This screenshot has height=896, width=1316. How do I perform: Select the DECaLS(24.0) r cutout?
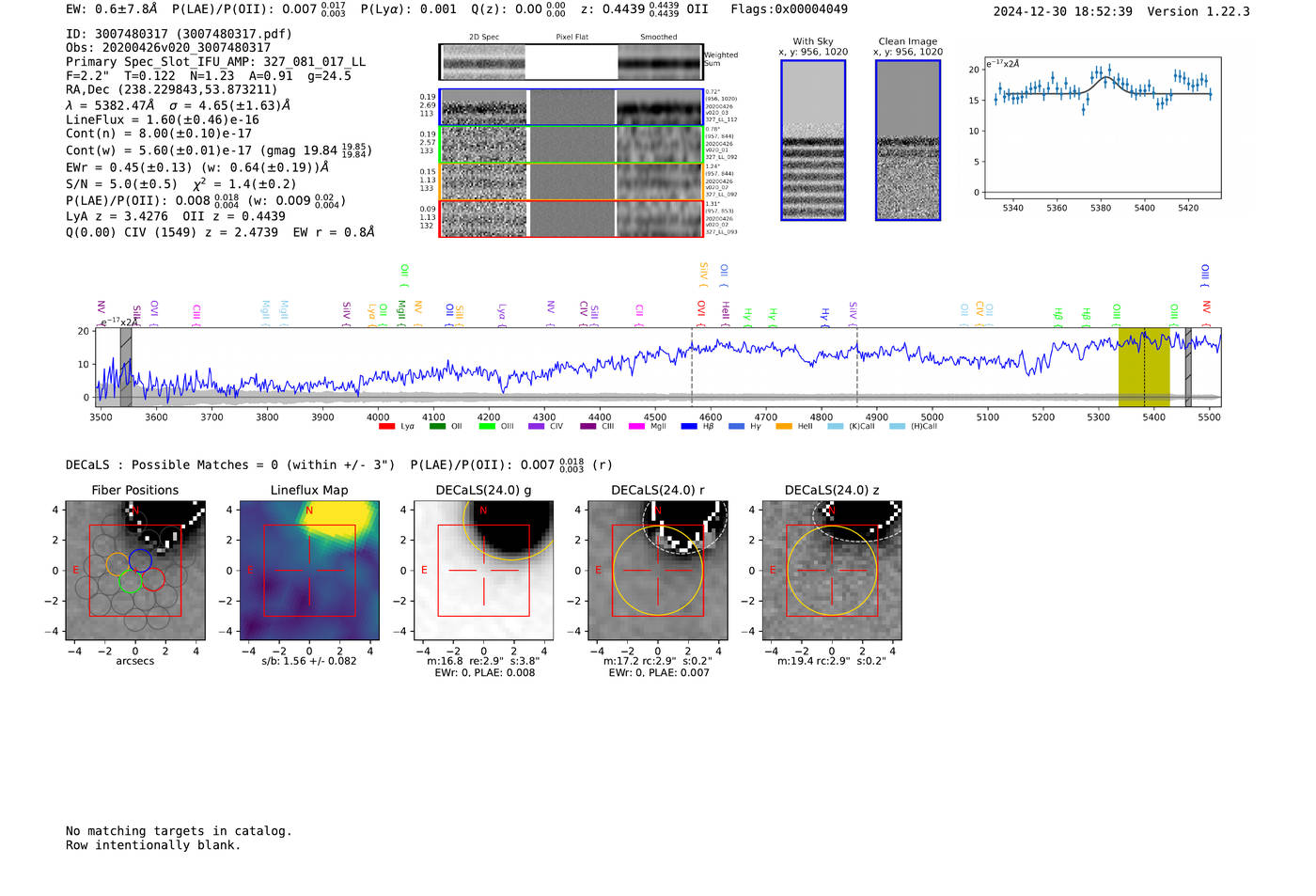[x=658, y=571]
